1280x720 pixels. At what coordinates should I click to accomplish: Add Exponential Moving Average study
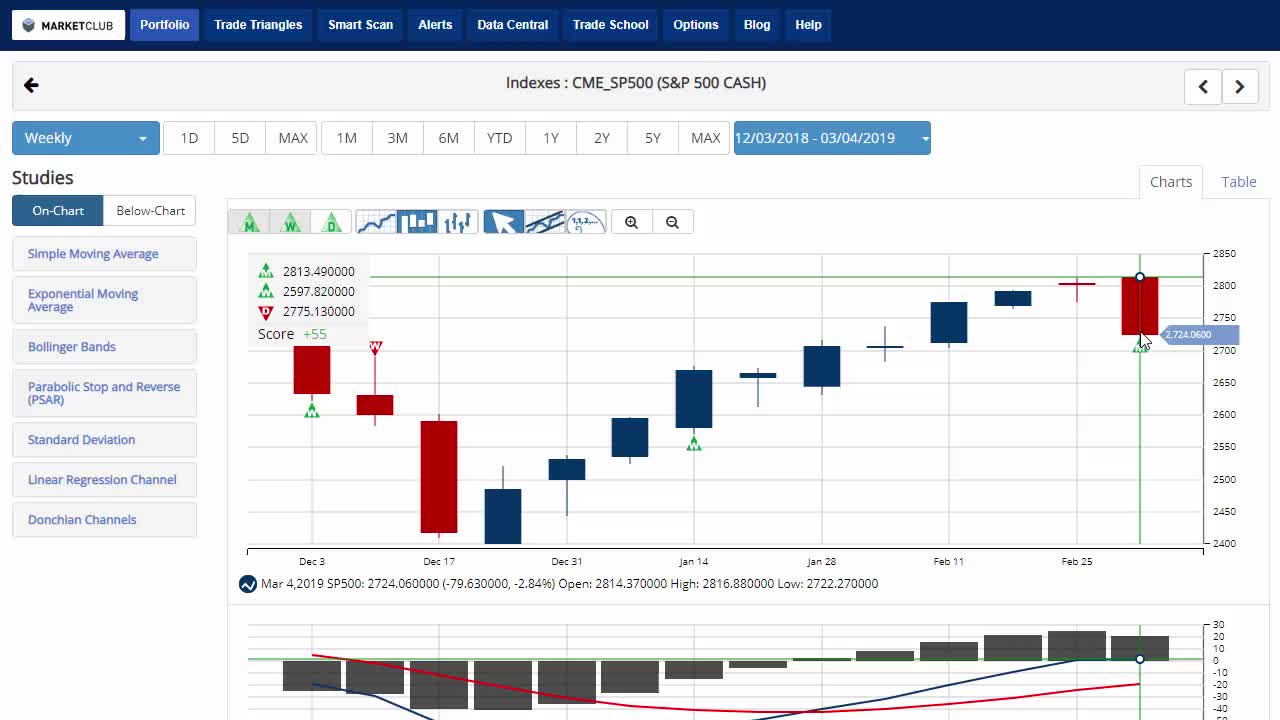pyautogui.click(x=105, y=300)
